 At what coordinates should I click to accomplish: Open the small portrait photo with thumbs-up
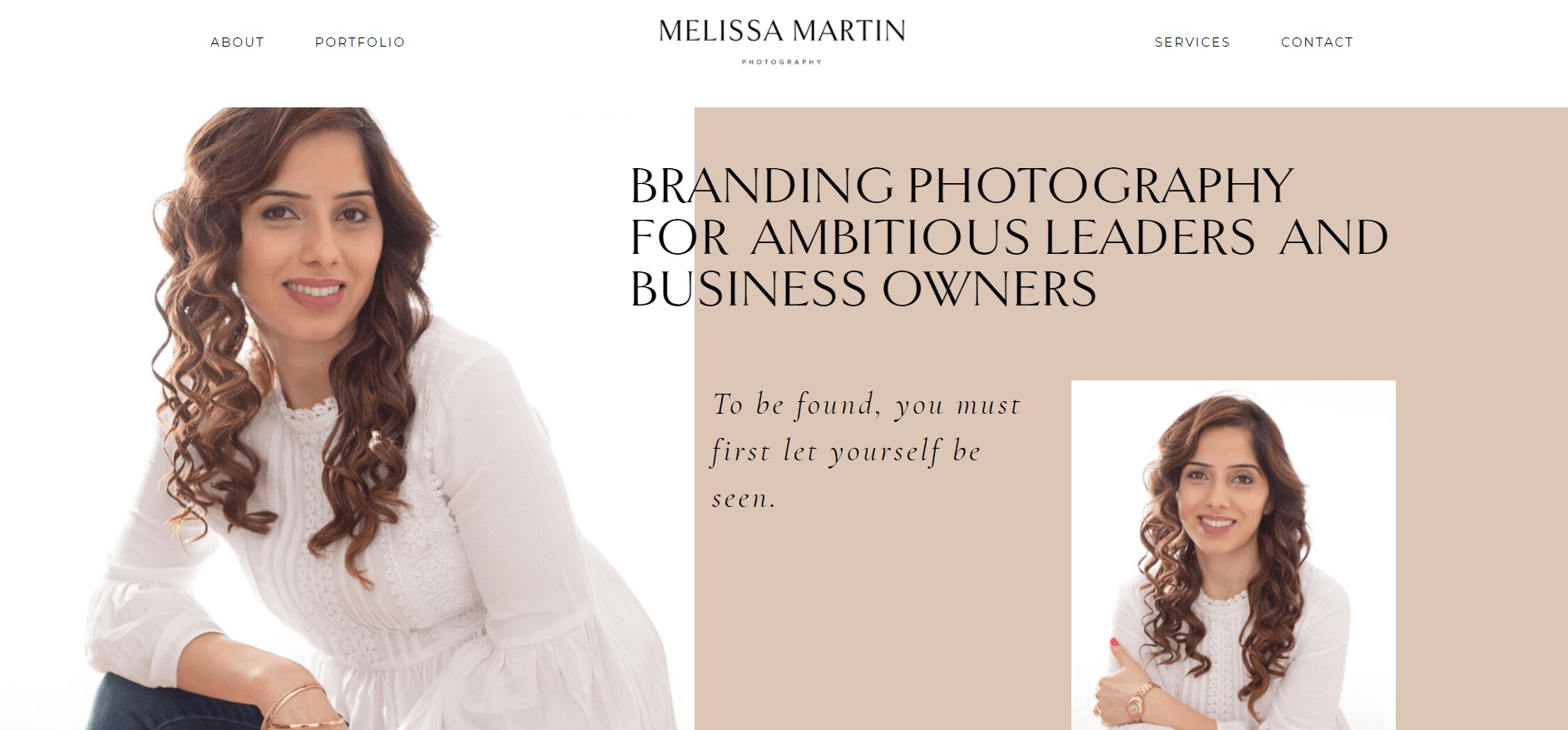tap(1233, 555)
